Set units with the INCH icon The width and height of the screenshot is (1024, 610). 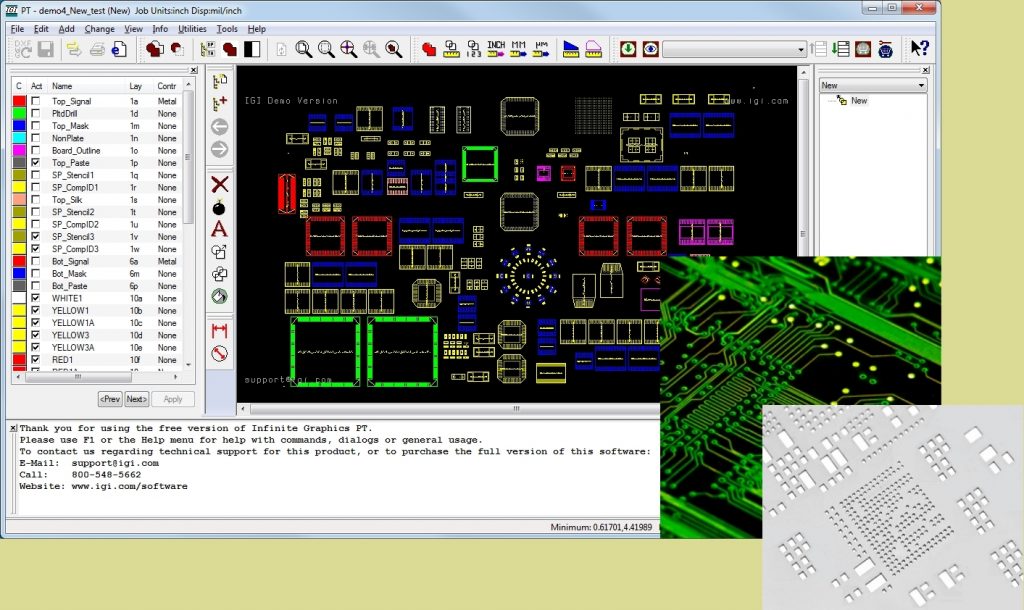click(496, 48)
